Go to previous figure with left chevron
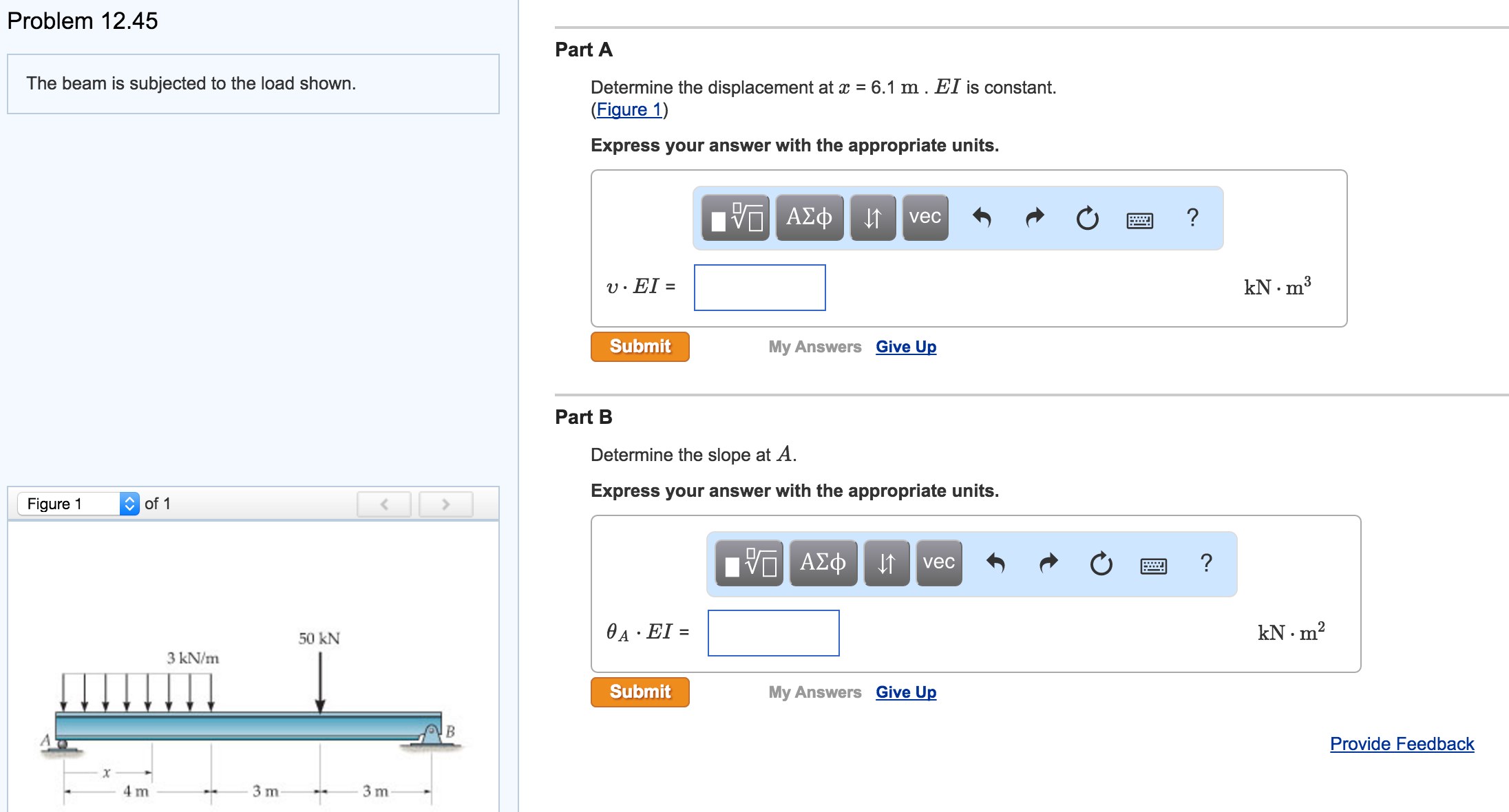 pos(383,503)
